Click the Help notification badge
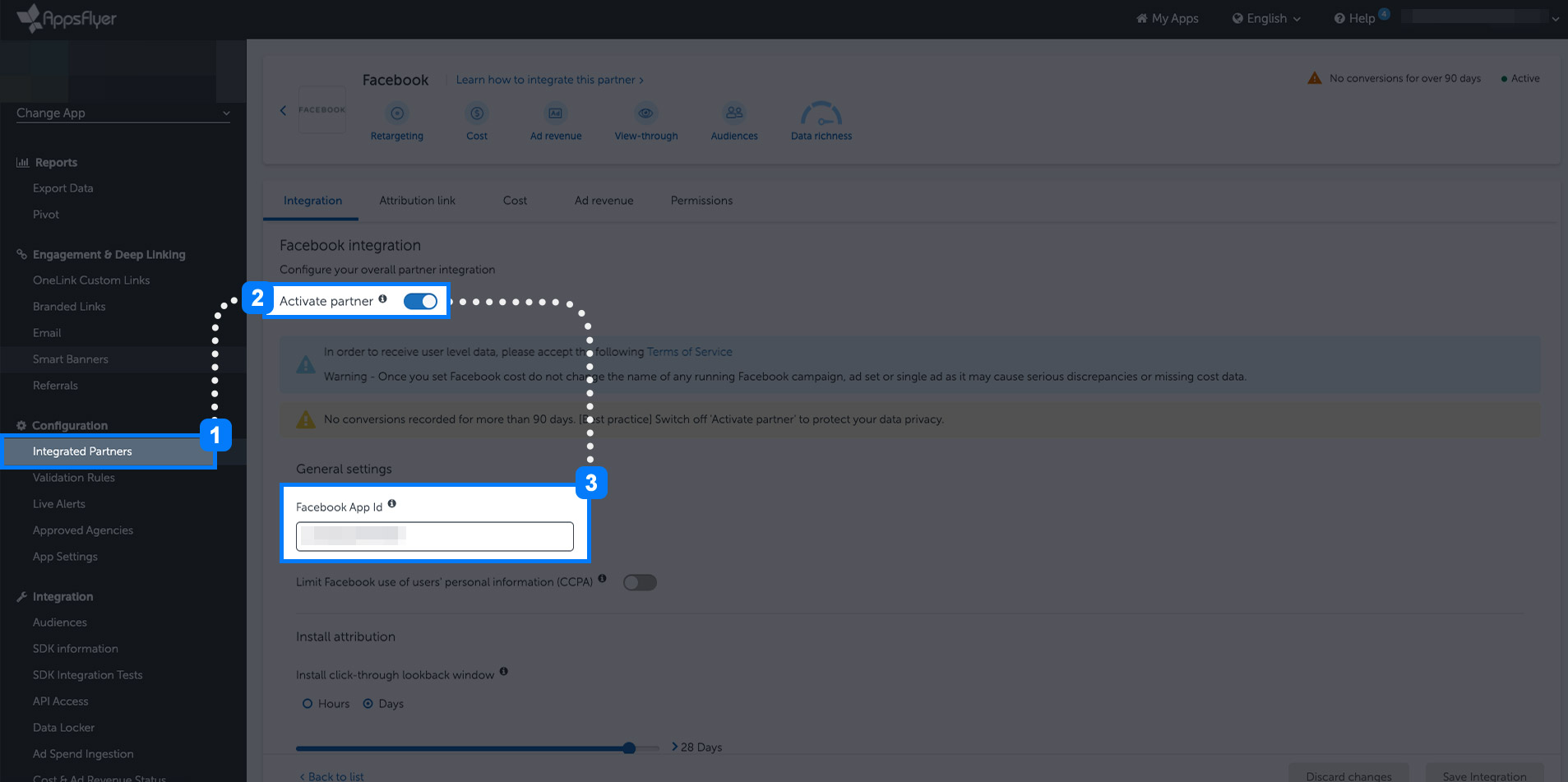This screenshot has height=782, width=1568. [1385, 13]
